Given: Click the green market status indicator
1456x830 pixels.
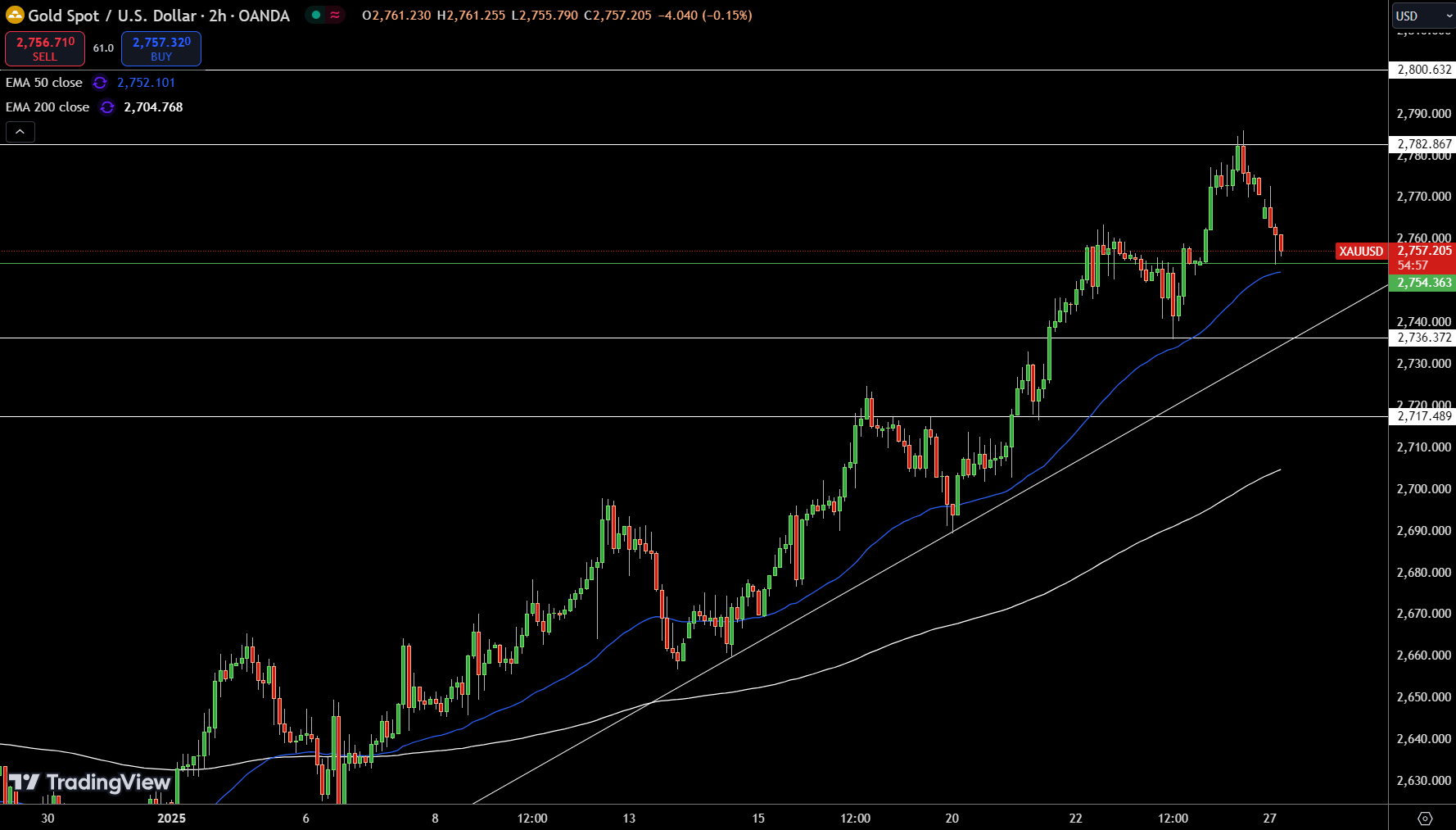Looking at the screenshot, I should 316,15.
